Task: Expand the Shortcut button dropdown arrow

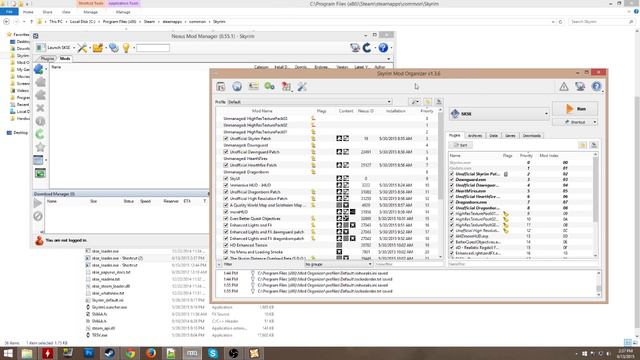Action: [x=595, y=122]
